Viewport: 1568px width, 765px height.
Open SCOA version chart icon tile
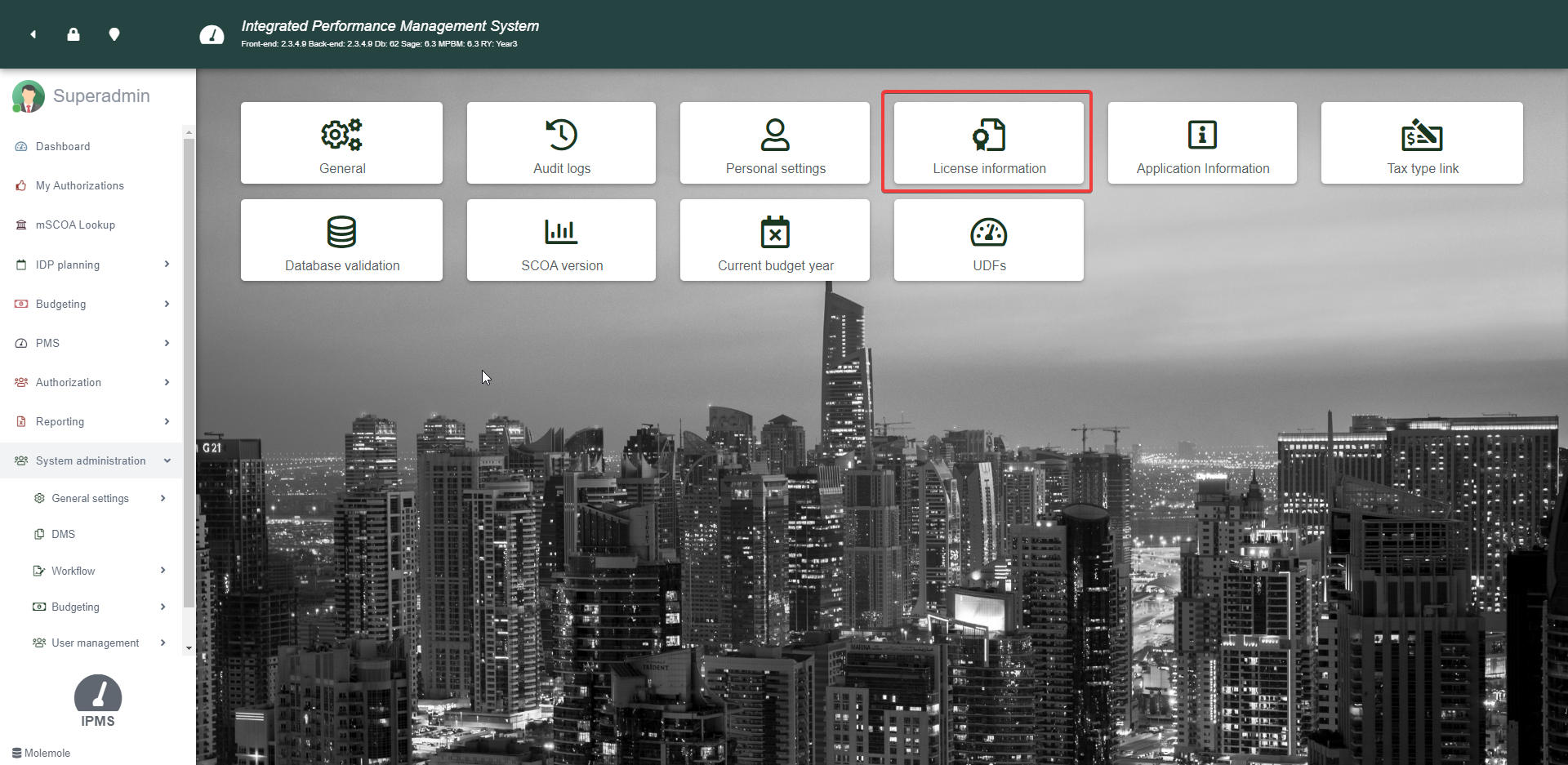pyautogui.click(x=561, y=240)
